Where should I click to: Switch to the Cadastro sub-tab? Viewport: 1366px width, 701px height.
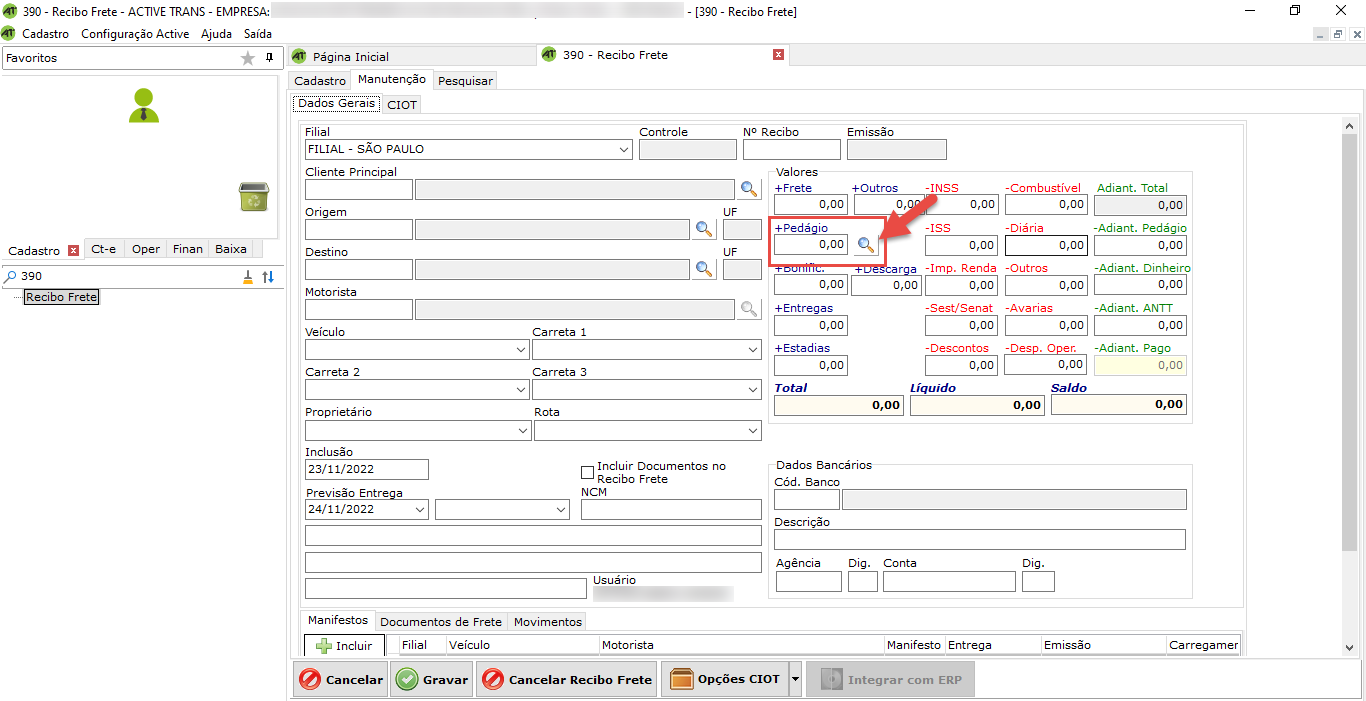click(320, 80)
